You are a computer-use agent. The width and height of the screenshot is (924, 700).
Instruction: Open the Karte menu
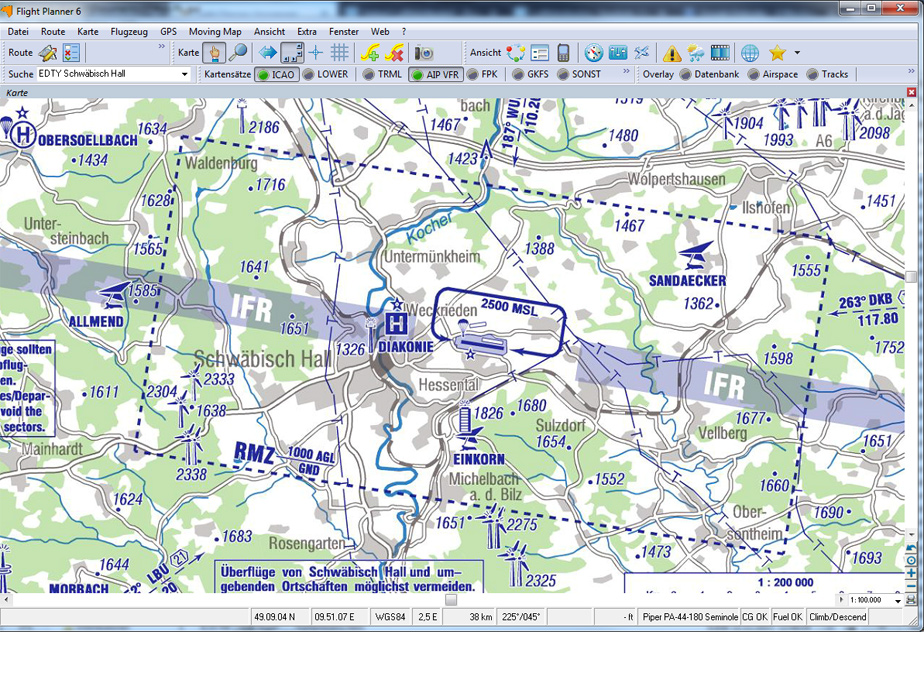tap(88, 32)
